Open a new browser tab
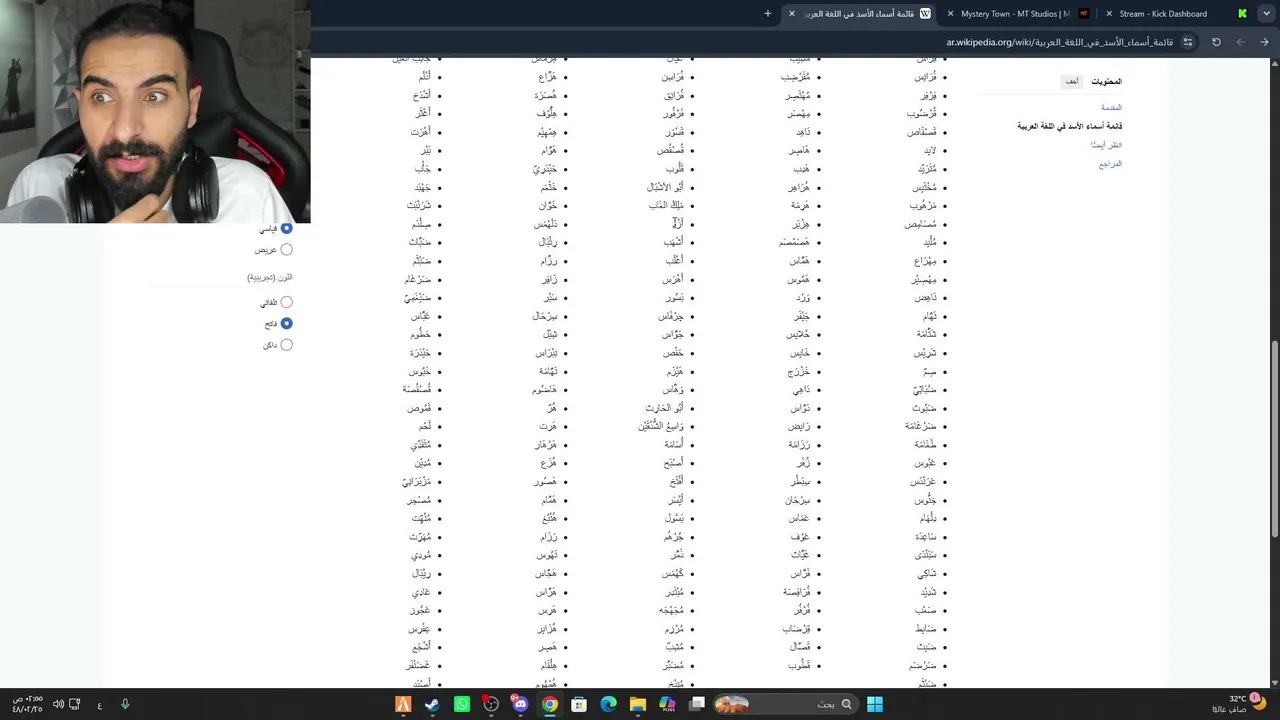The height and width of the screenshot is (720, 1280). point(768,14)
